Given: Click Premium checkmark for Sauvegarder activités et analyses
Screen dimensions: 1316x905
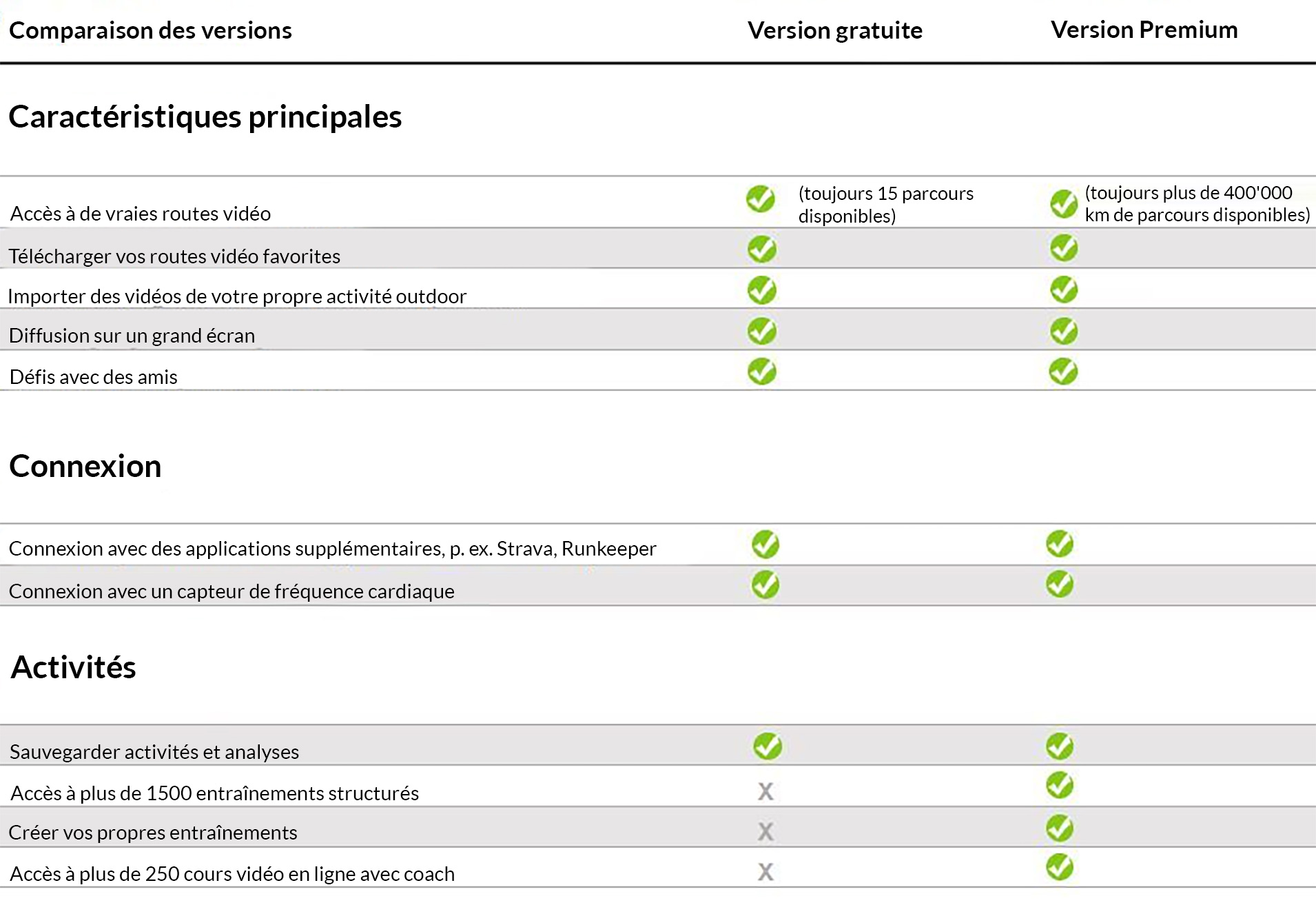Looking at the screenshot, I should pyautogui.click(x=1060, y=746).
